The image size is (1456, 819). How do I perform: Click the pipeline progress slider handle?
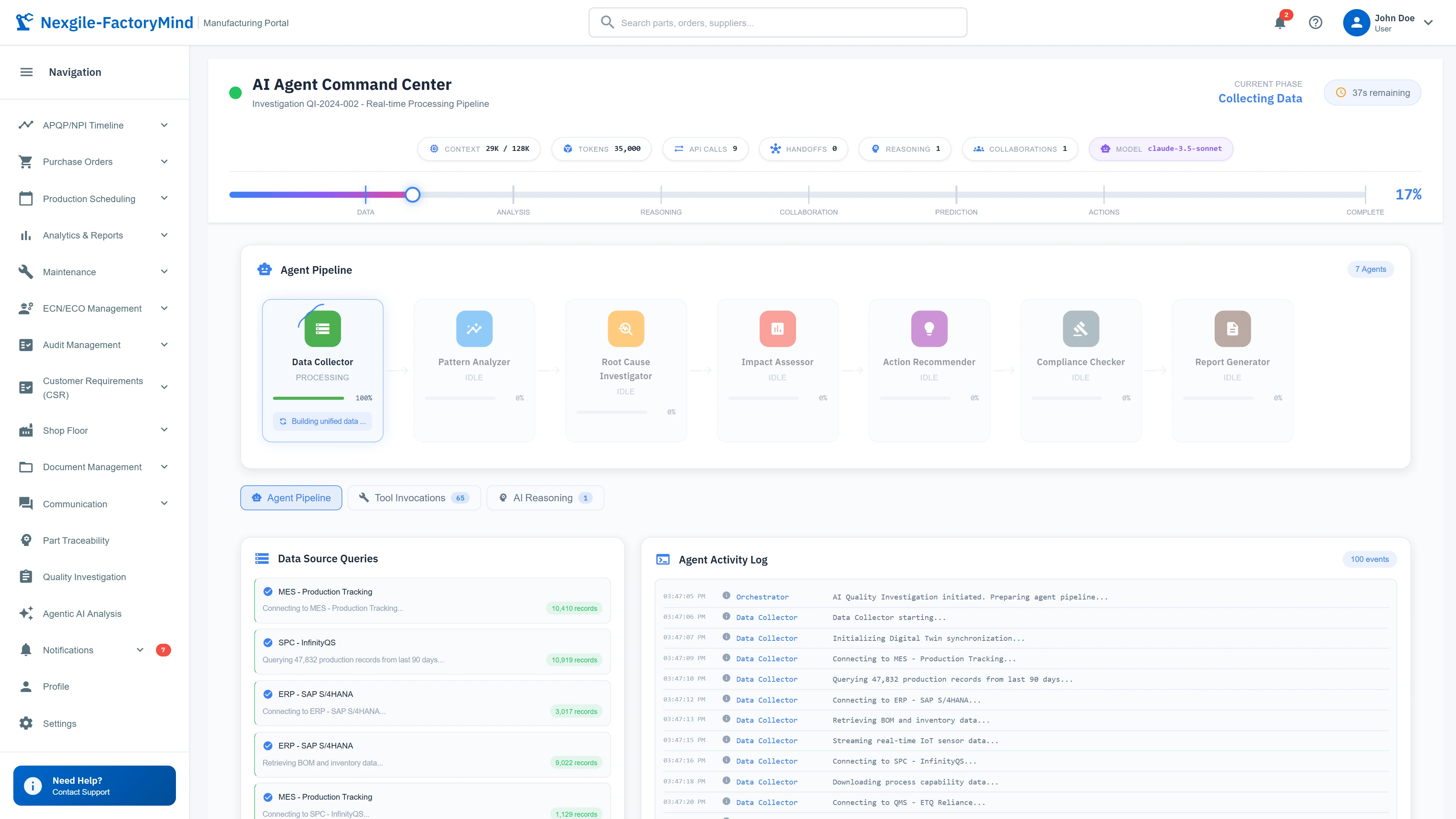[412, 194]
